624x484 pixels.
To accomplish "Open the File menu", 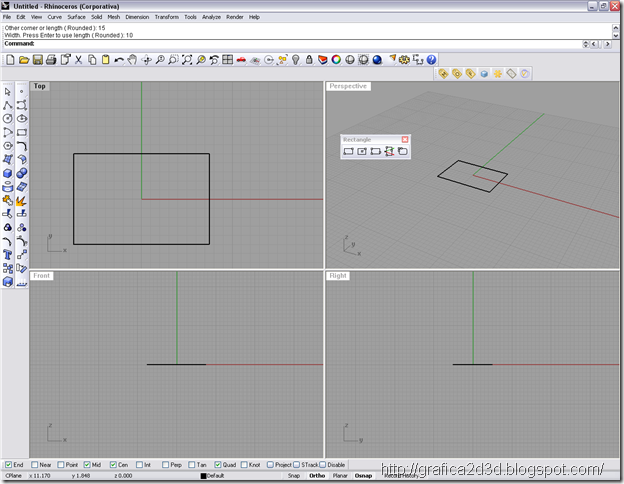I will tap(7, 17).
